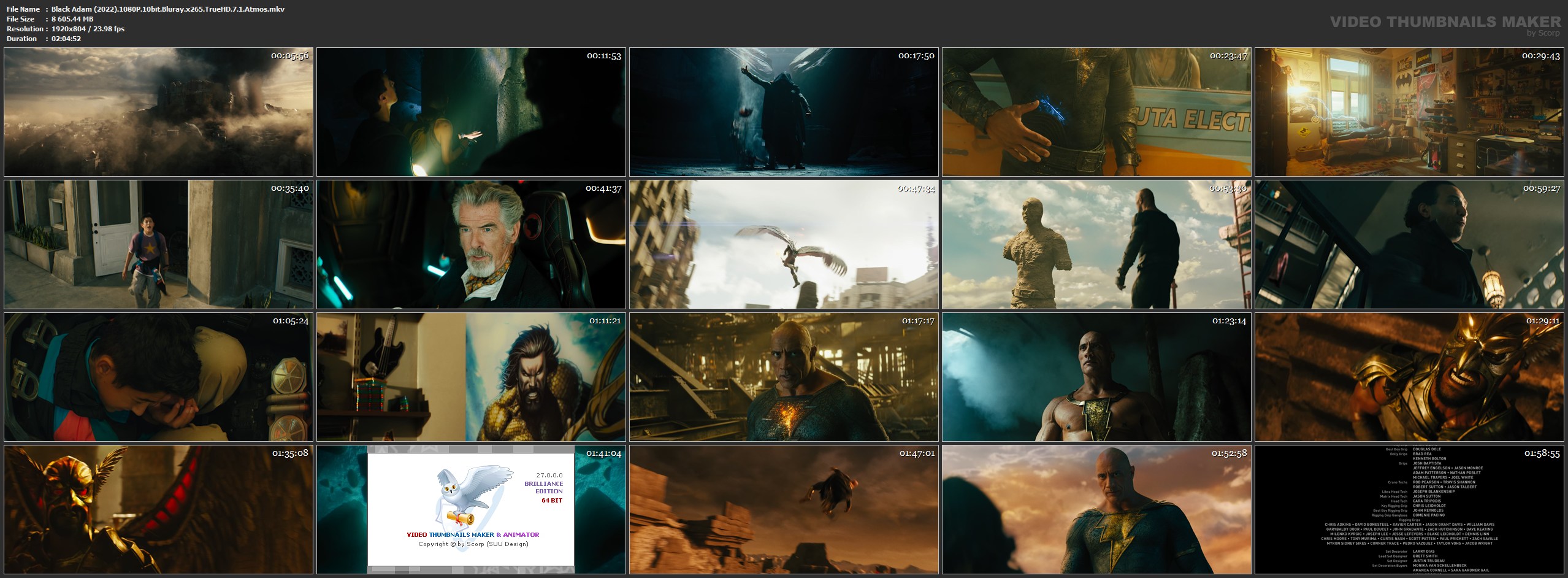This screenshot has width=1568, height=578.
Task: Click the Video Thumbnails Maker watermark
Action: coord(1445,23)
